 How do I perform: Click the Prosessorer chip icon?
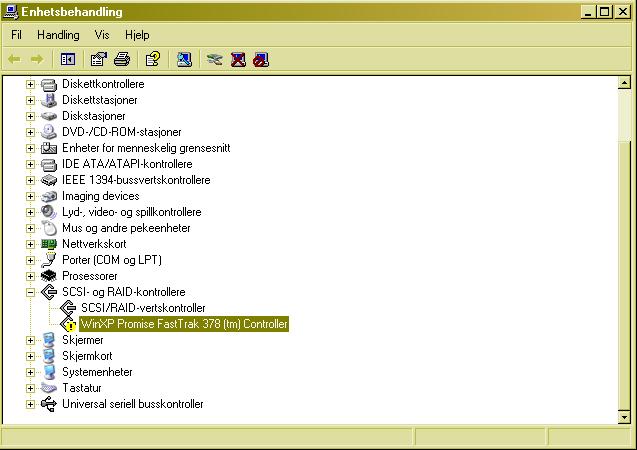tap(49, 277)
